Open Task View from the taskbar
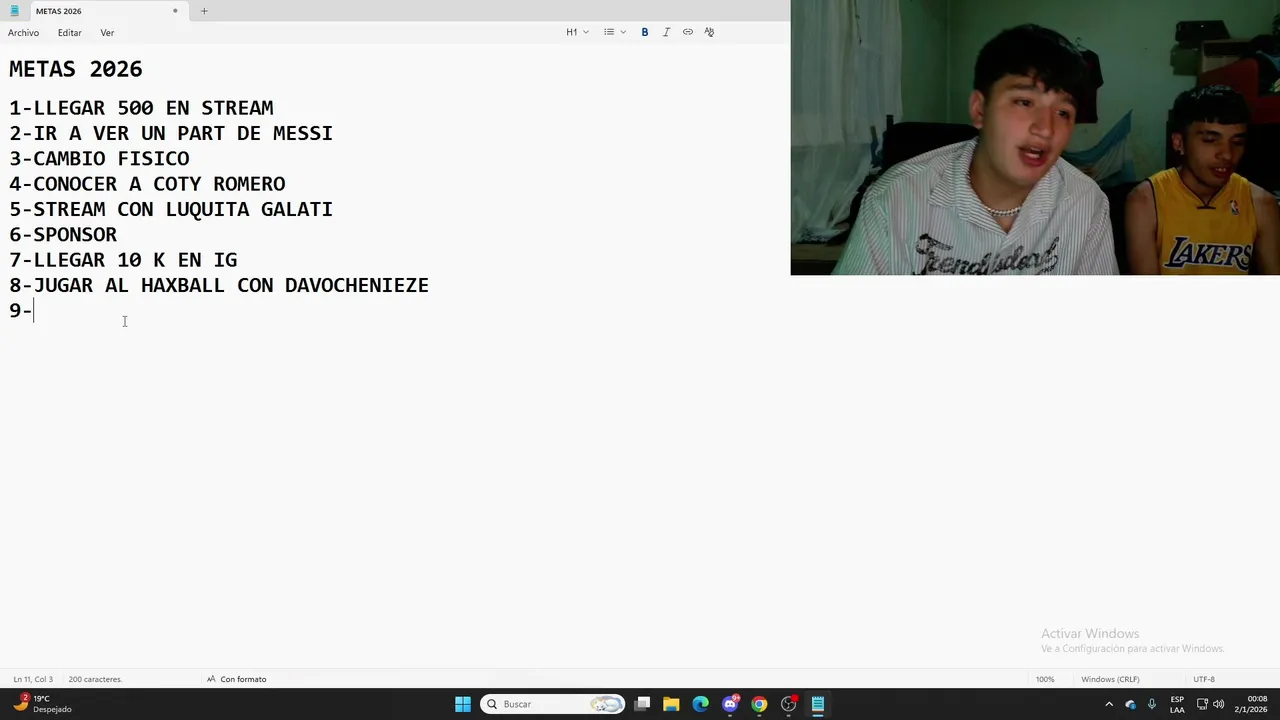The height and width of the screenshot is (720, 1280). coord(642,704)
